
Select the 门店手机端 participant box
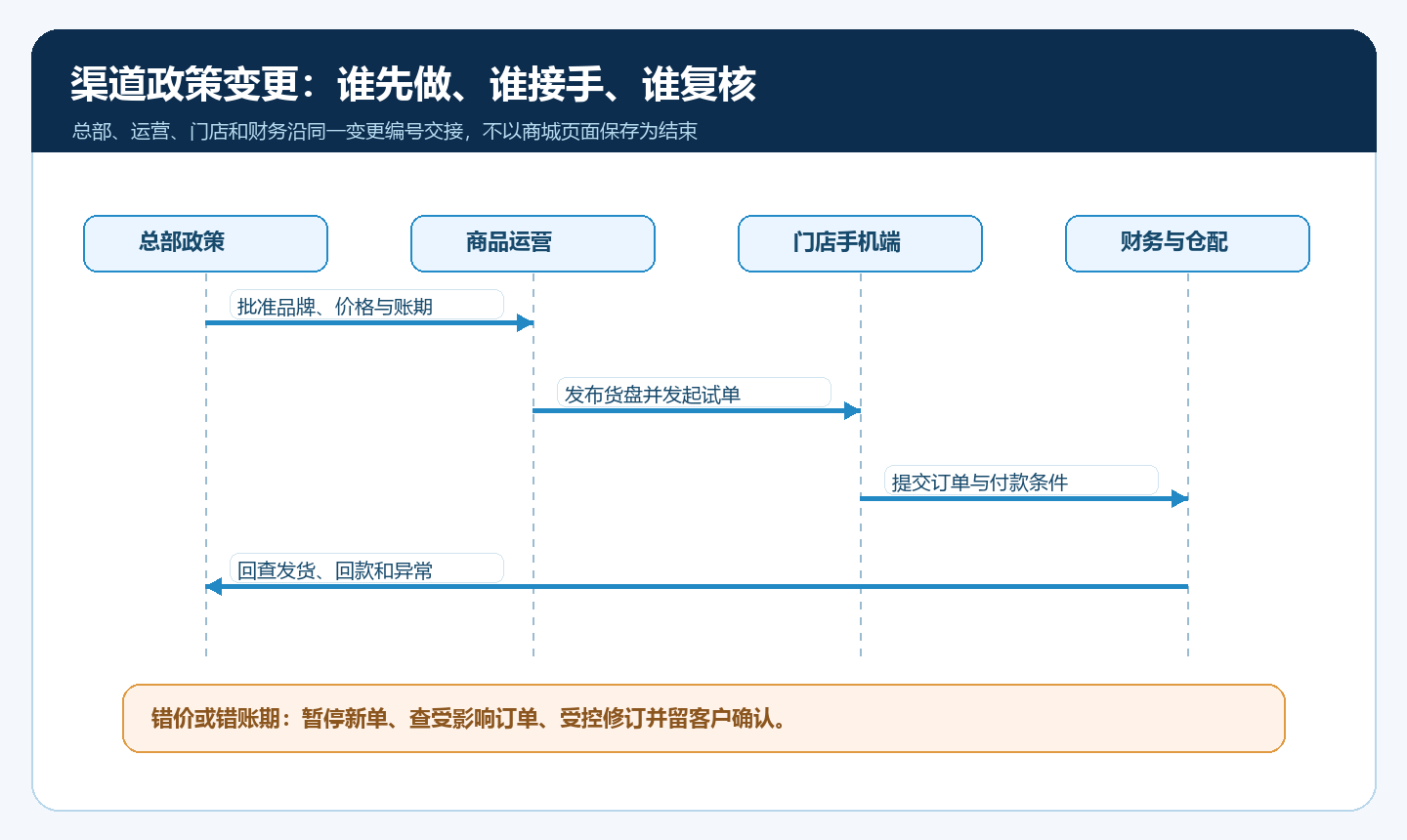tap(860, 243)
